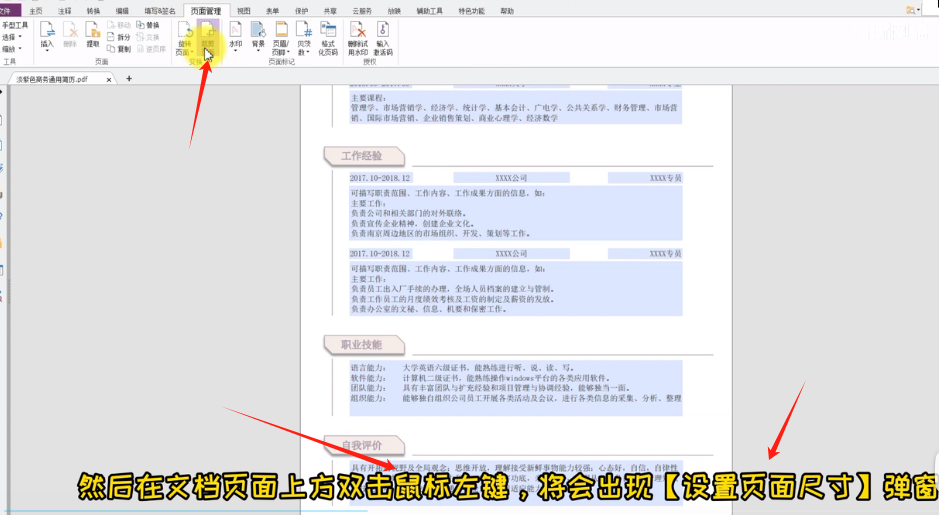Viewport: 939px width, 515px height.
Task: Switch to the 视图 view tab
Action: point(243,11)
